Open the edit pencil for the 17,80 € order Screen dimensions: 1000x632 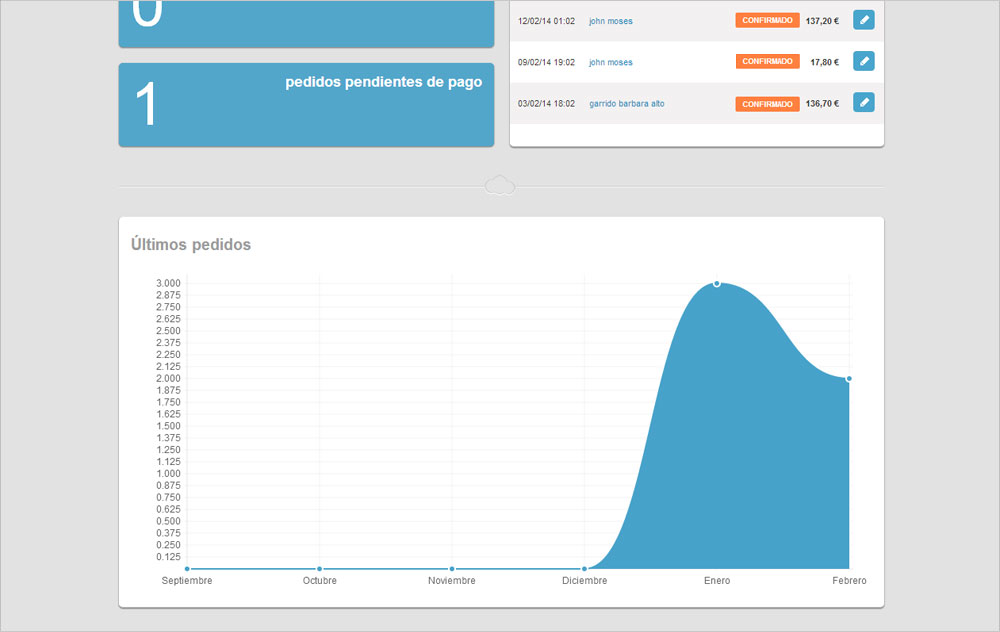[x=863, y=62]
